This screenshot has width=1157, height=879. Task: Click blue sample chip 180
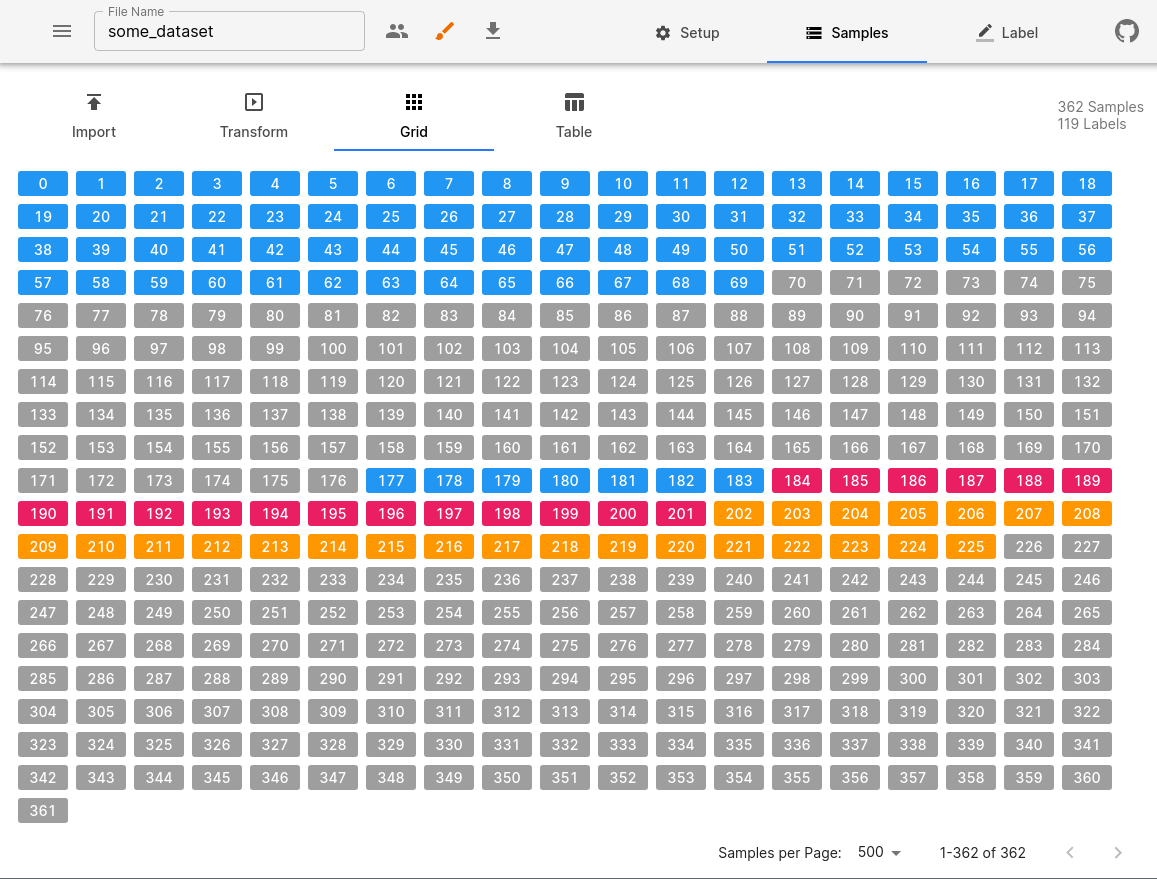point(565,481)
